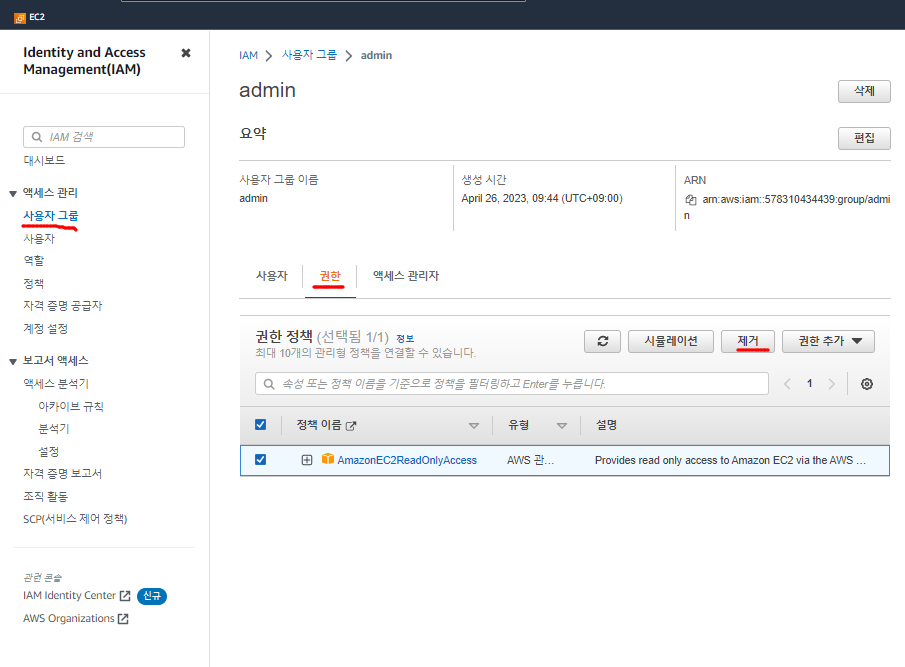Click into the IAM search field
Viewport: 905px width, 667px height.
point(104,137)
